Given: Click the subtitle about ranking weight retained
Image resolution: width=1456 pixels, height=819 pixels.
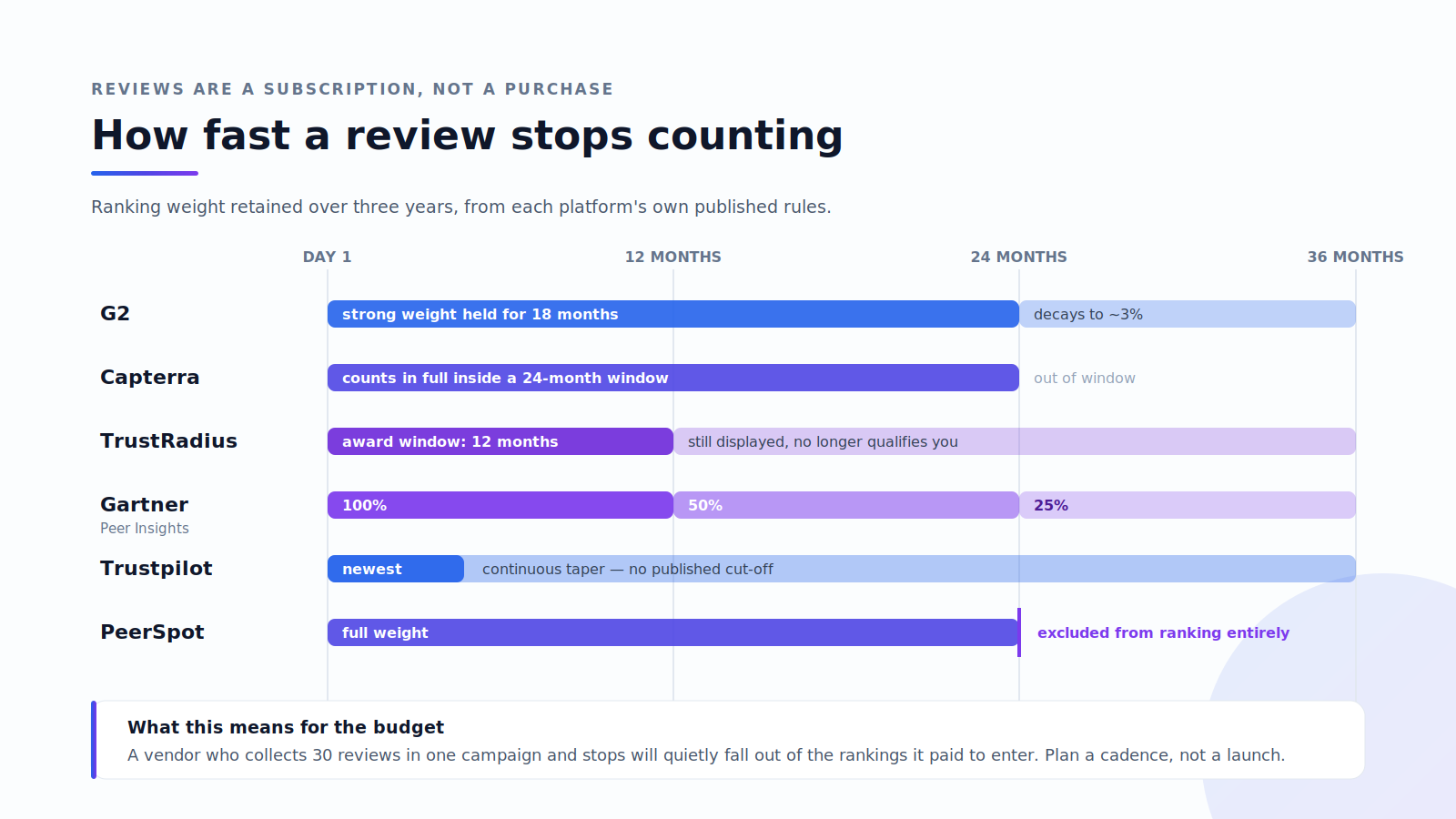Looking at the screenshot, I should 461,207.
